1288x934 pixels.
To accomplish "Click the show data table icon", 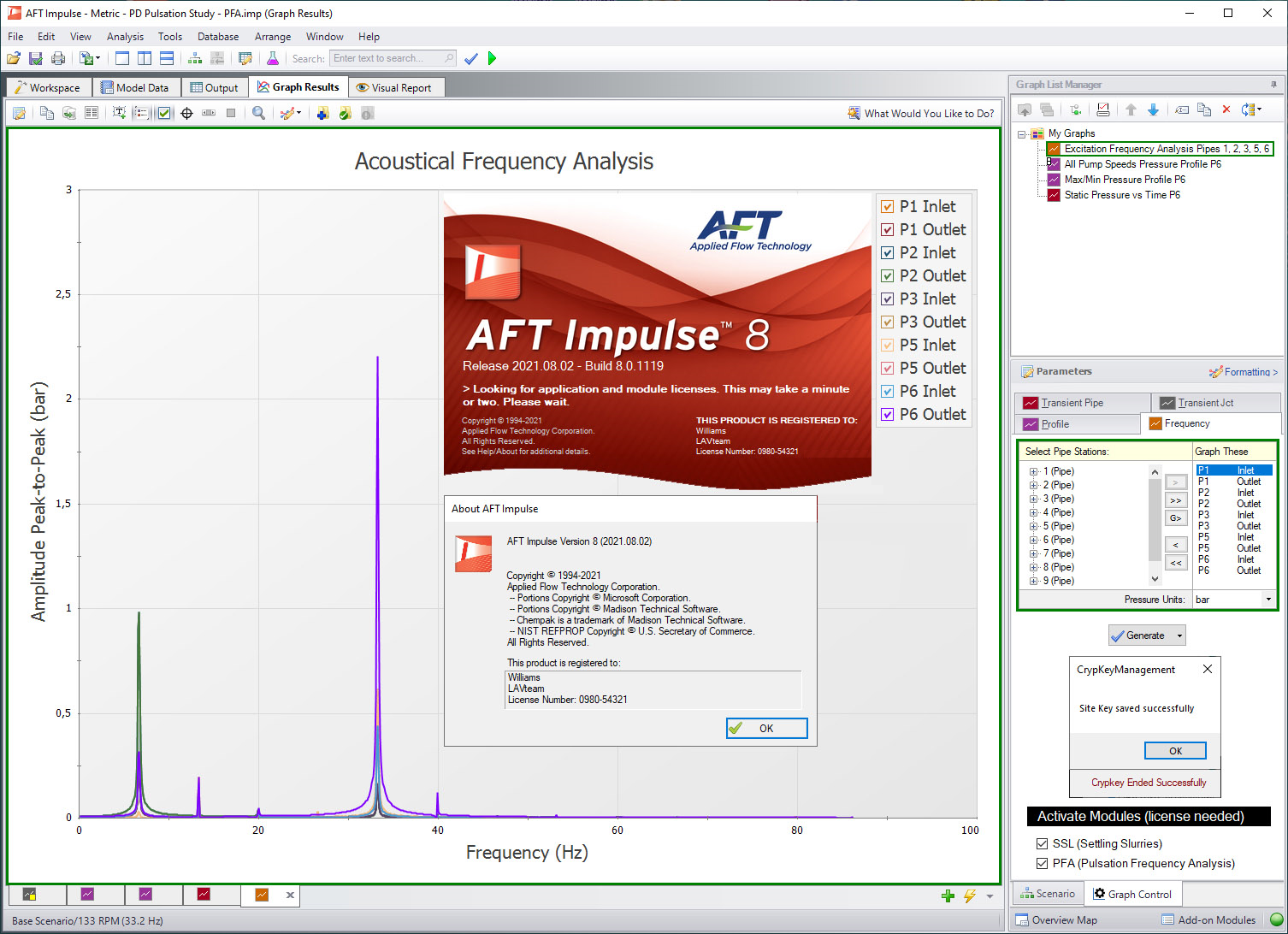I will click(92, 113).
